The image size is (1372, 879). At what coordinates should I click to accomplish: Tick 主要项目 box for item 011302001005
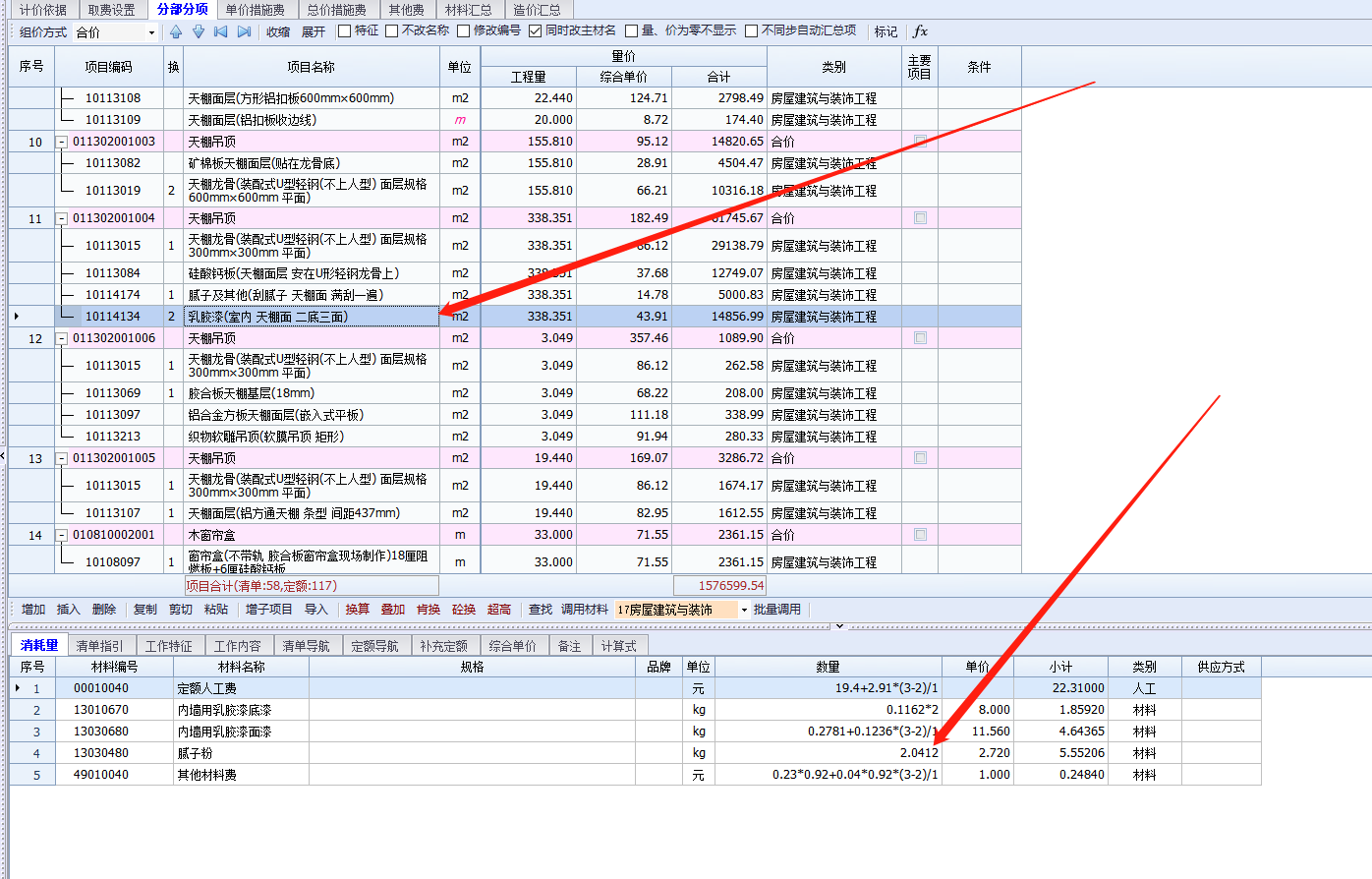point(920,458)
